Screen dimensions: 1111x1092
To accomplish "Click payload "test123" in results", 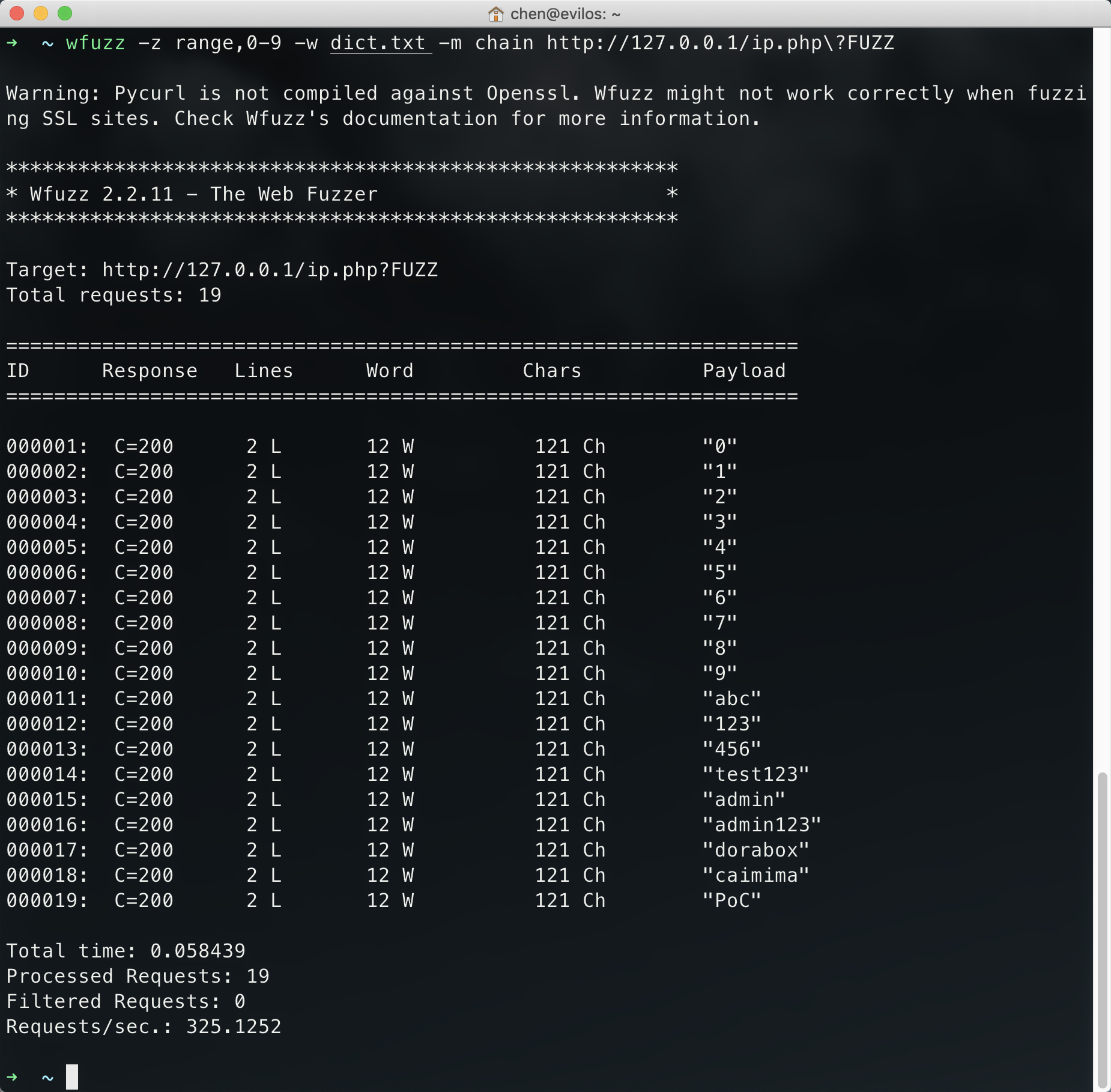I will tap(755, 774).
